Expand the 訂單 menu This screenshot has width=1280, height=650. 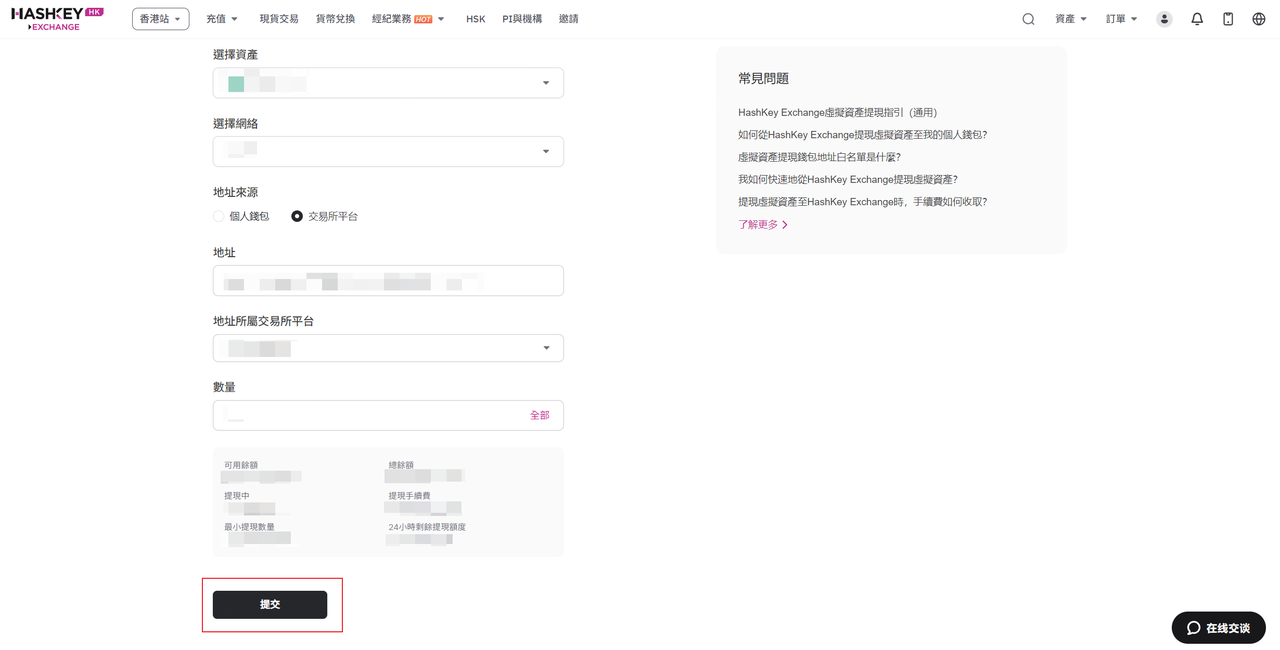point(1122,19)
